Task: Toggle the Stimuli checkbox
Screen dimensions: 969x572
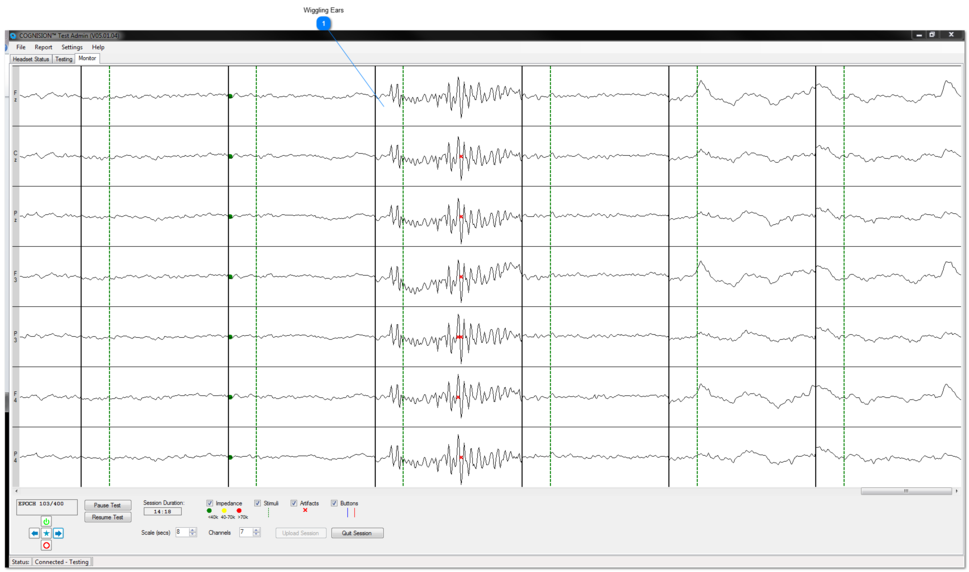Action: tap(258, 504)
